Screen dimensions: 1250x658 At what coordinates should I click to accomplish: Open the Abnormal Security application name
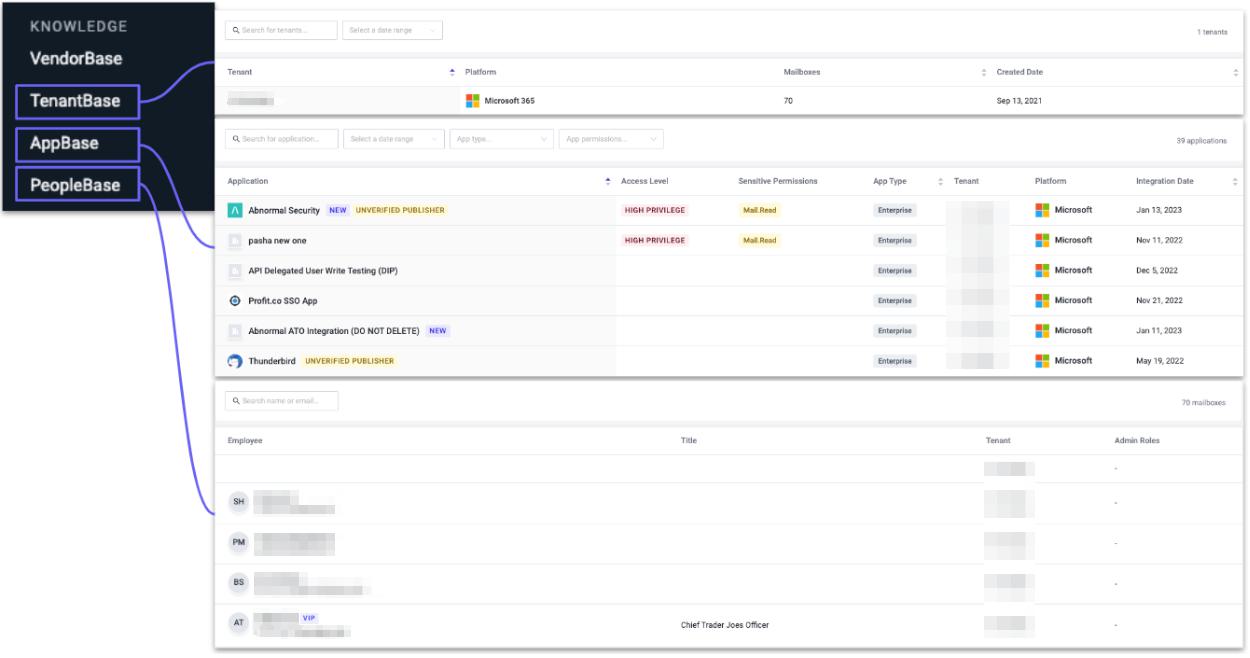pos(284,210)
